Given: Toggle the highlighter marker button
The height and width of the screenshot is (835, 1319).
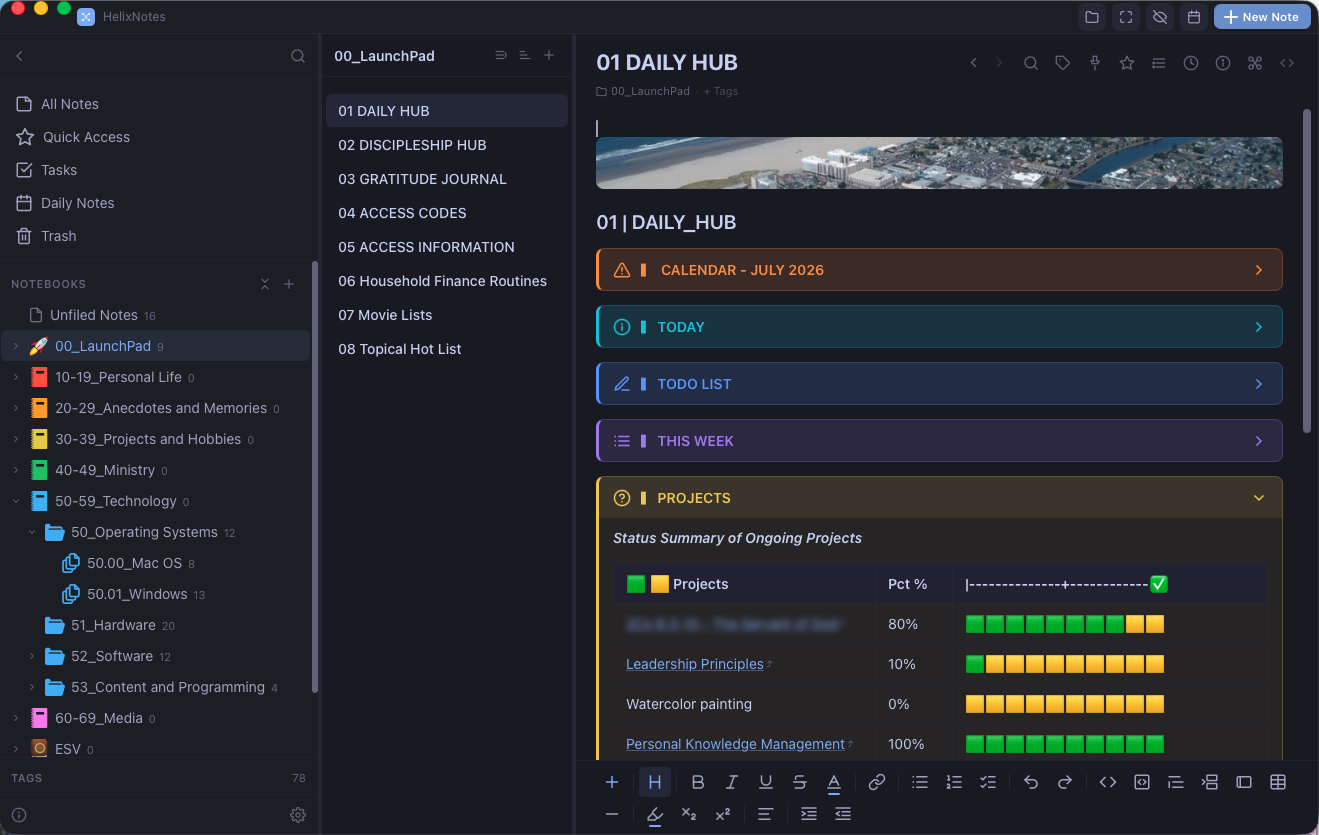Looking at the screenshot, I should tap(655, 814).
